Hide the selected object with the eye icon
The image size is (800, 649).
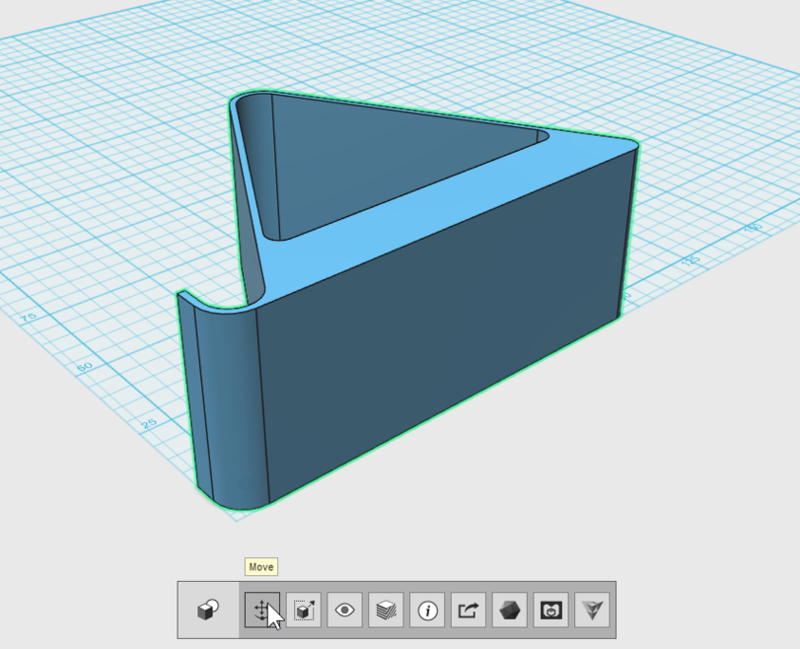[x=345, y=611]
